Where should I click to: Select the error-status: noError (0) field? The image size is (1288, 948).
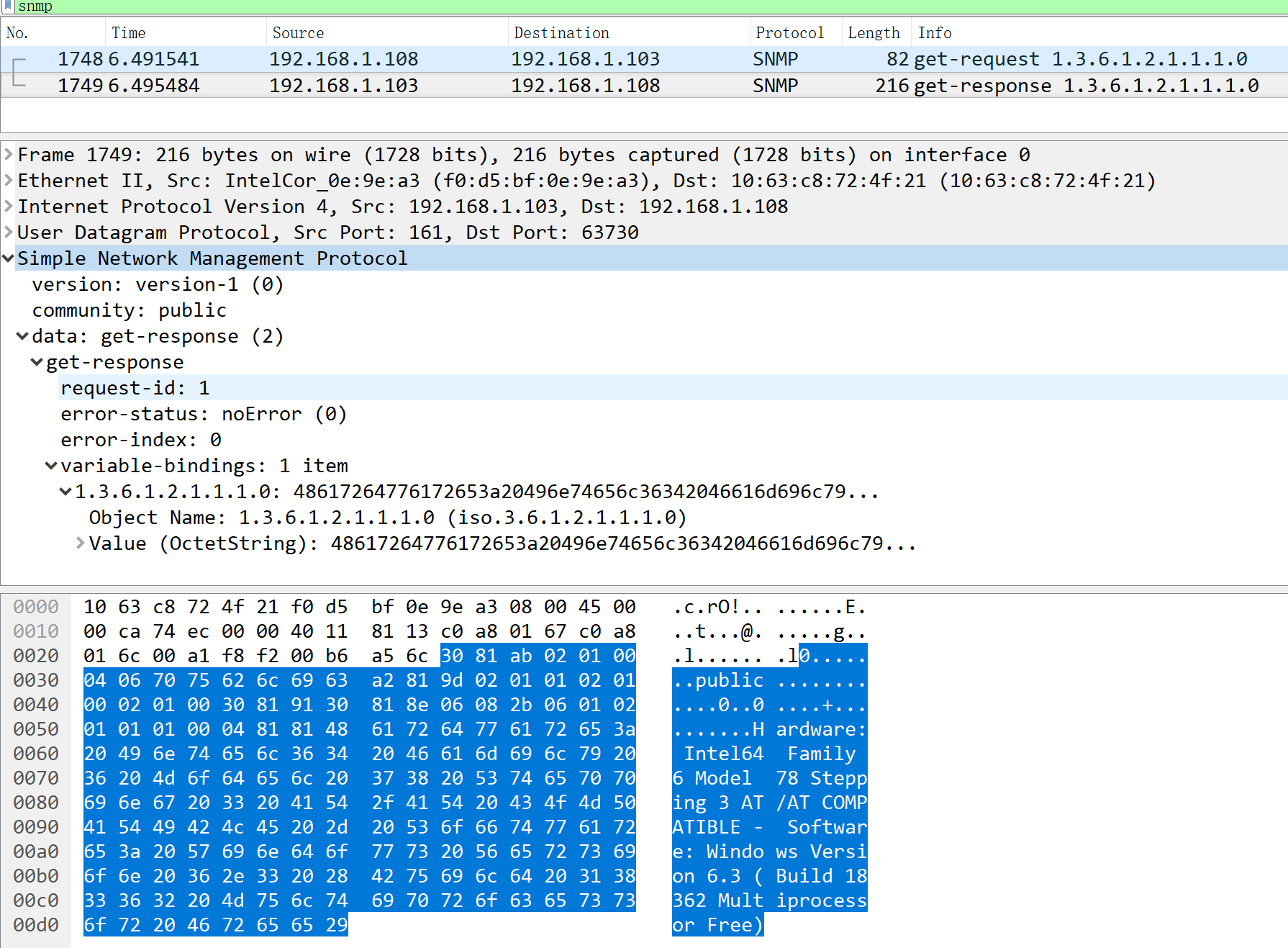click(x=204, y=414)
